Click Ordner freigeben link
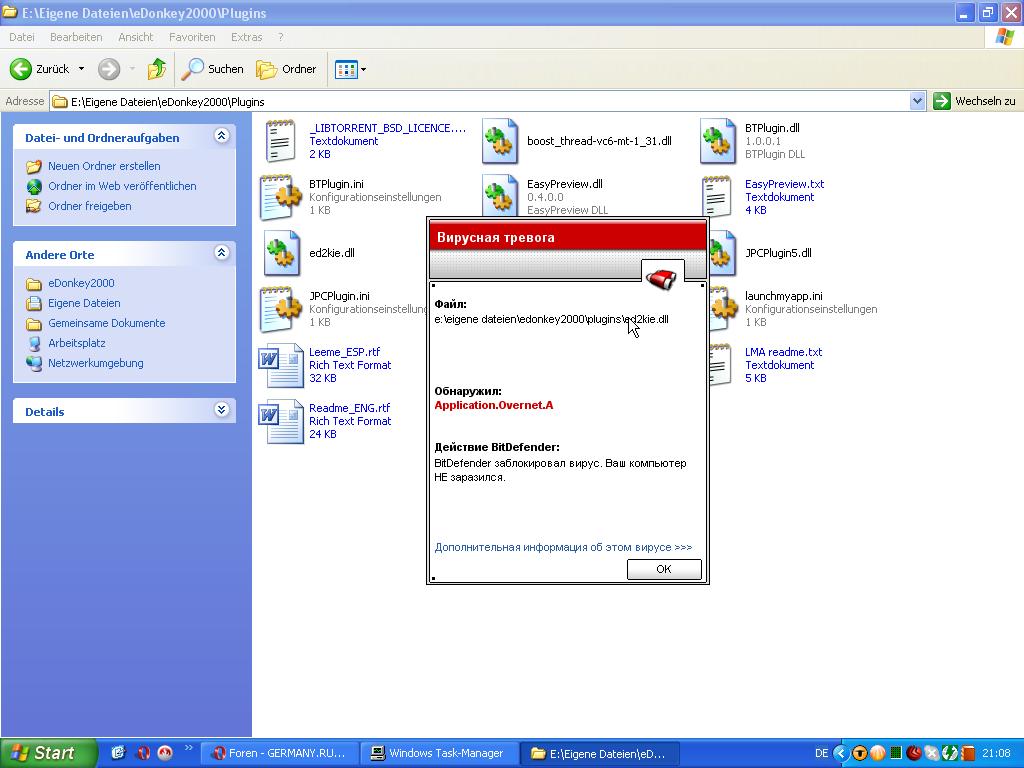Viewport: 1024px width, 768px height. 89,206
